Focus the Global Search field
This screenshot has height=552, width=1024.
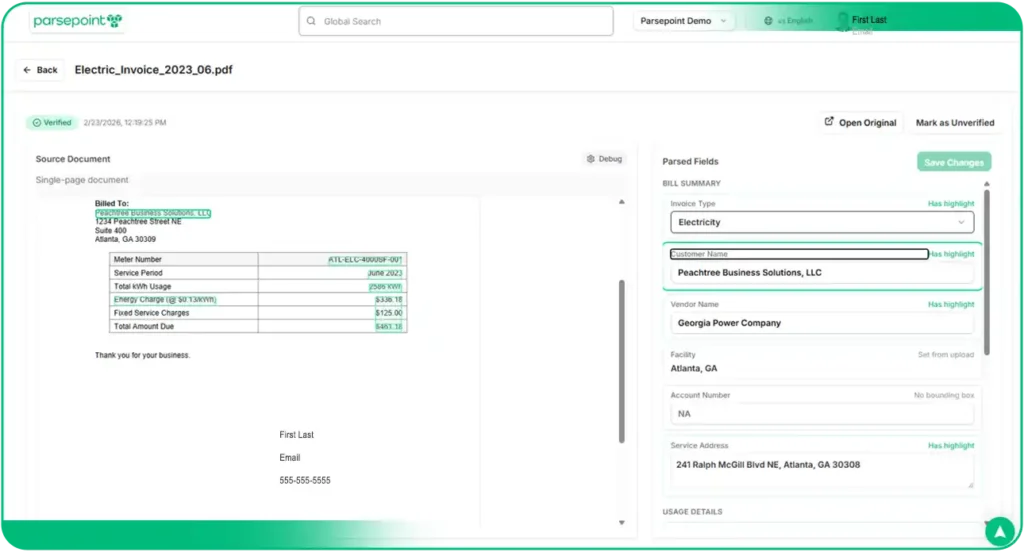tap(460, 21)
